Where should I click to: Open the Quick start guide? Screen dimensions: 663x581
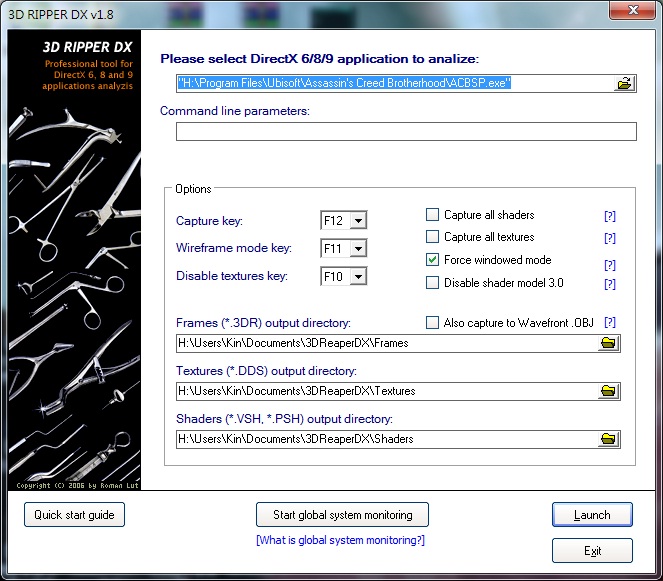pos(74,515)
